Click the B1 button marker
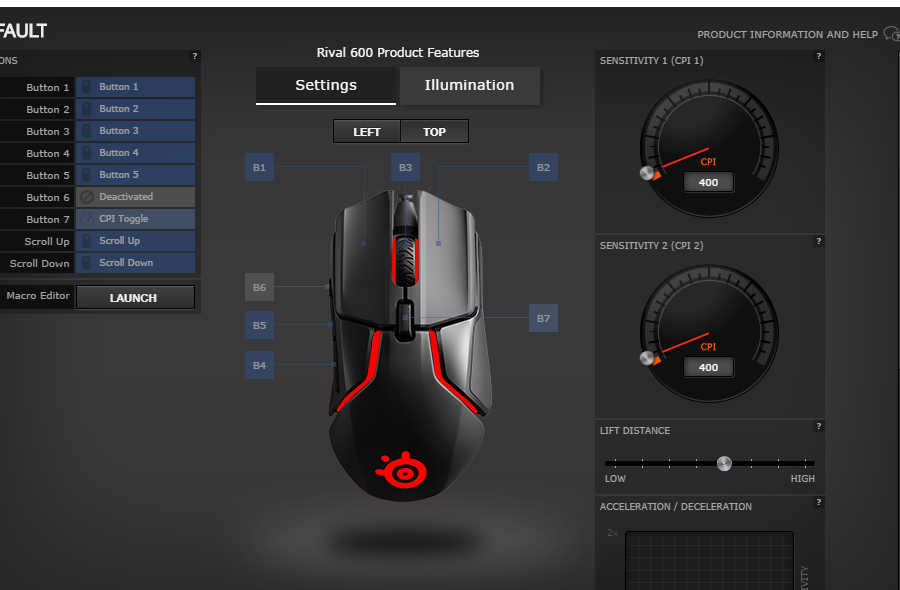The image size is (900, 590). [x=259, y=167]
